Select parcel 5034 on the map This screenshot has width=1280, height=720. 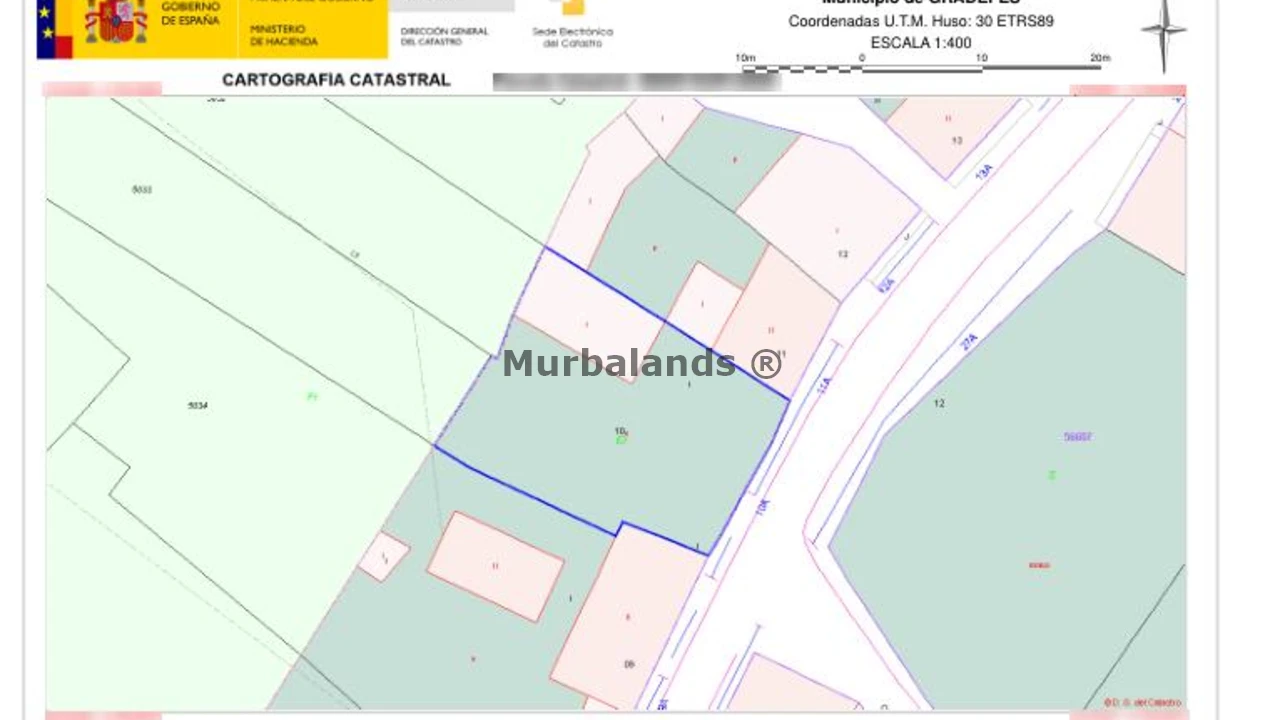pos(198,405)
